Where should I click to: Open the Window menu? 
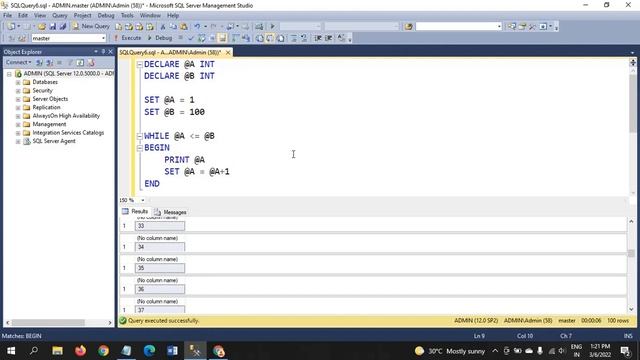[x=150, y=16]
